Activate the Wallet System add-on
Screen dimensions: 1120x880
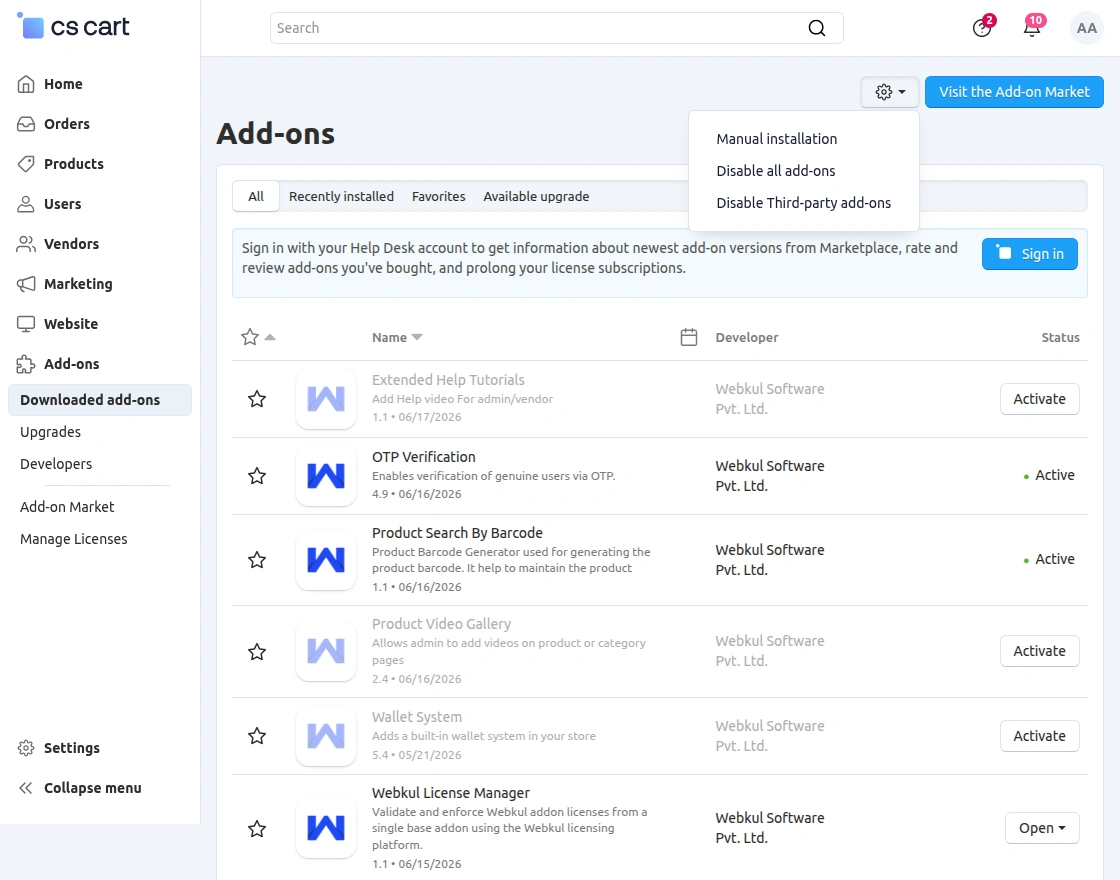click(1039, 736)
